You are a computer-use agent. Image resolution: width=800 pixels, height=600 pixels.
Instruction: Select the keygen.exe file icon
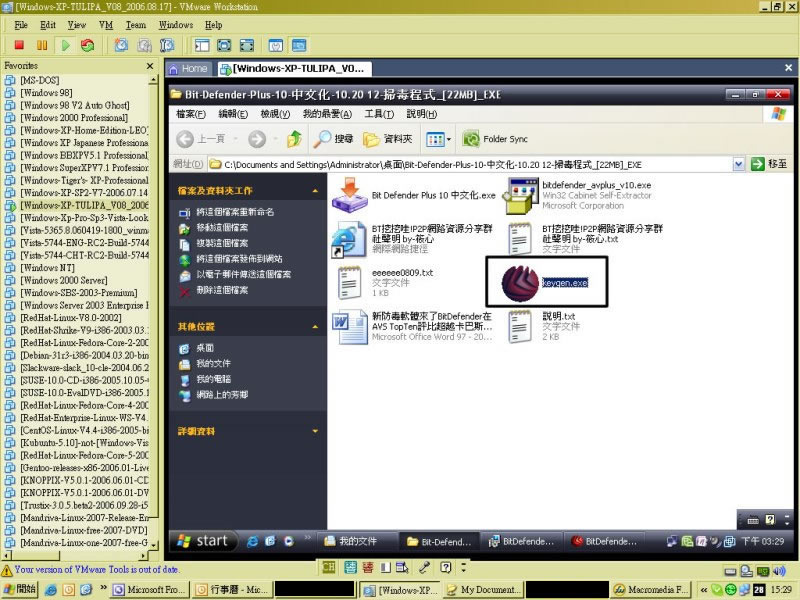click(x=520, y=283)
